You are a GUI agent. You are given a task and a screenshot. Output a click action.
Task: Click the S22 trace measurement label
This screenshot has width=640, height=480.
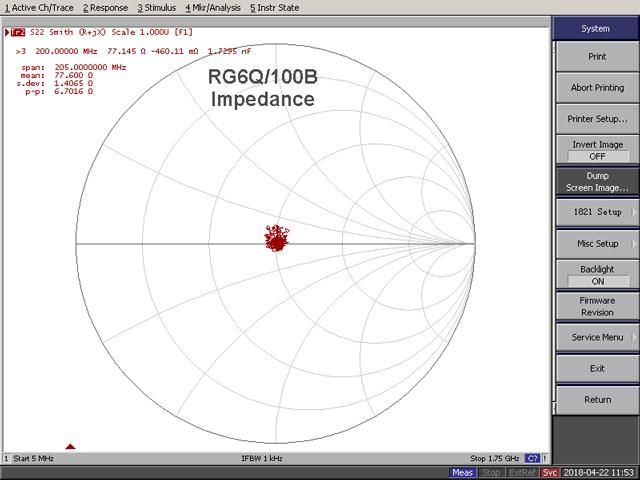(37, 32)
